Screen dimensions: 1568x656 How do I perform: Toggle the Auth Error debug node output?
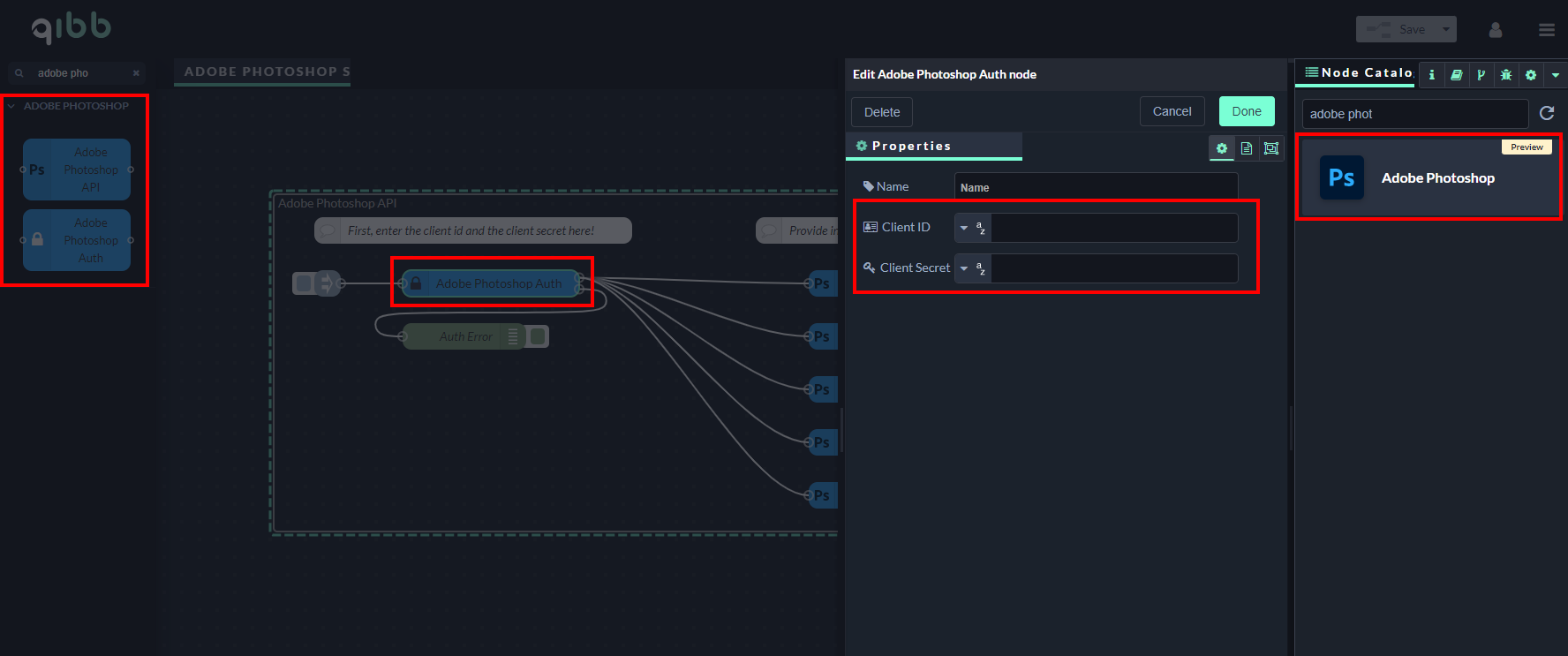[539, 336]
